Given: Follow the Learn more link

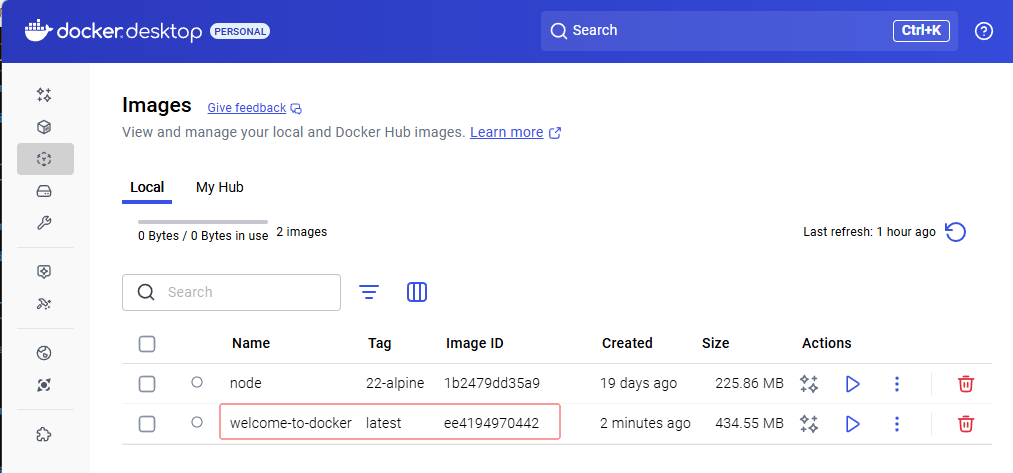Looking at the screenshot, I should [x=506, y=132].
